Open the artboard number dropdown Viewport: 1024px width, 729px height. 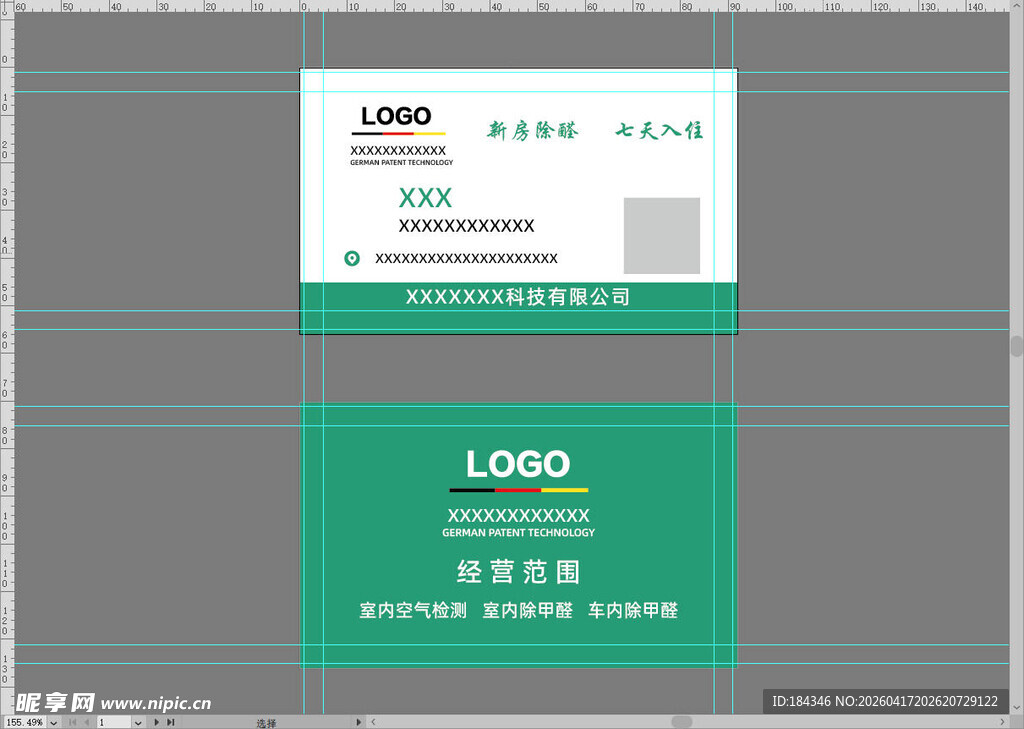(x=138, y=721)
